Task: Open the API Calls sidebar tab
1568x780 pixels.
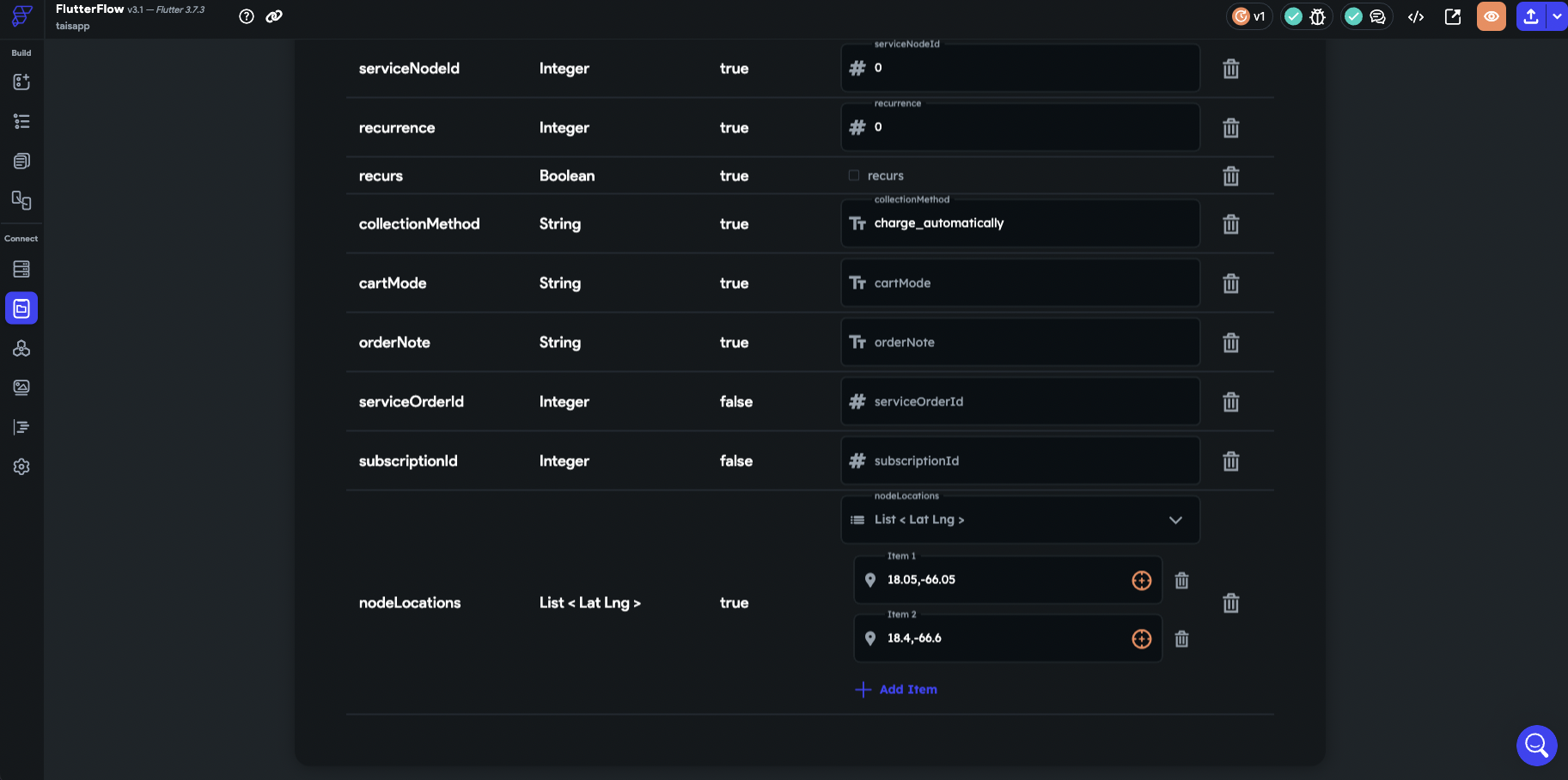Action: 21,348
